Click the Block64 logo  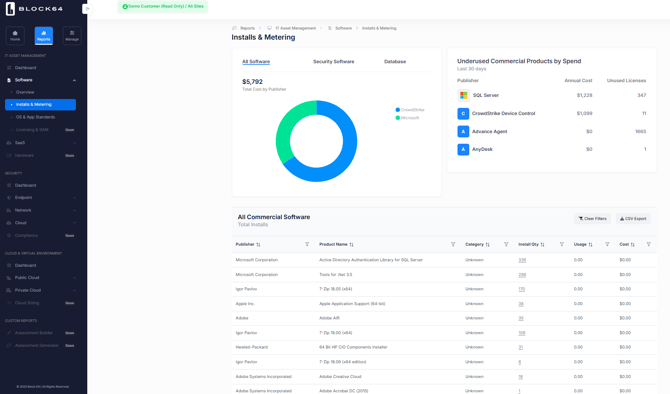pyautogui.click(x=34, y=9)
